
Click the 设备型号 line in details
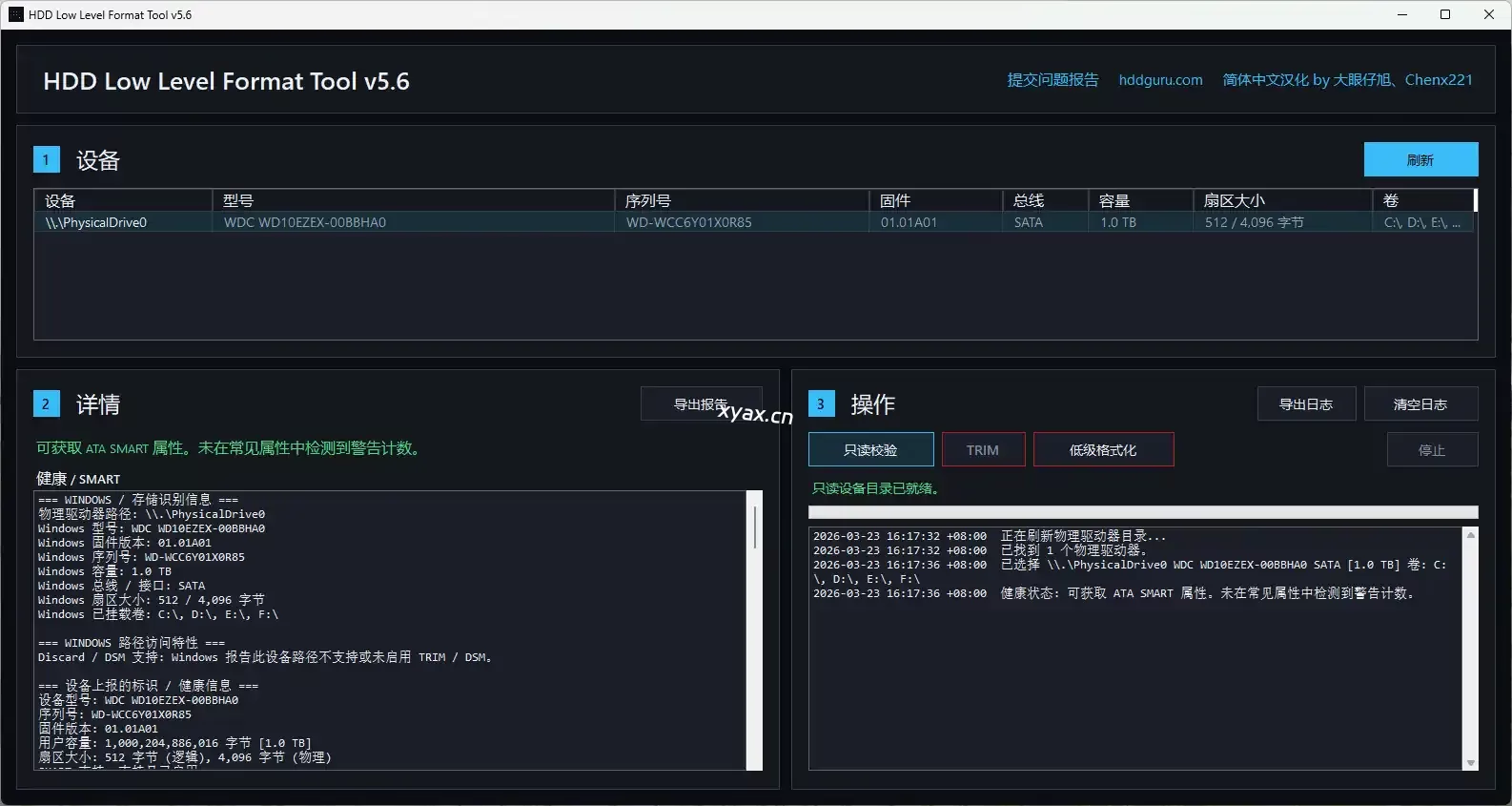coord(138,700)
